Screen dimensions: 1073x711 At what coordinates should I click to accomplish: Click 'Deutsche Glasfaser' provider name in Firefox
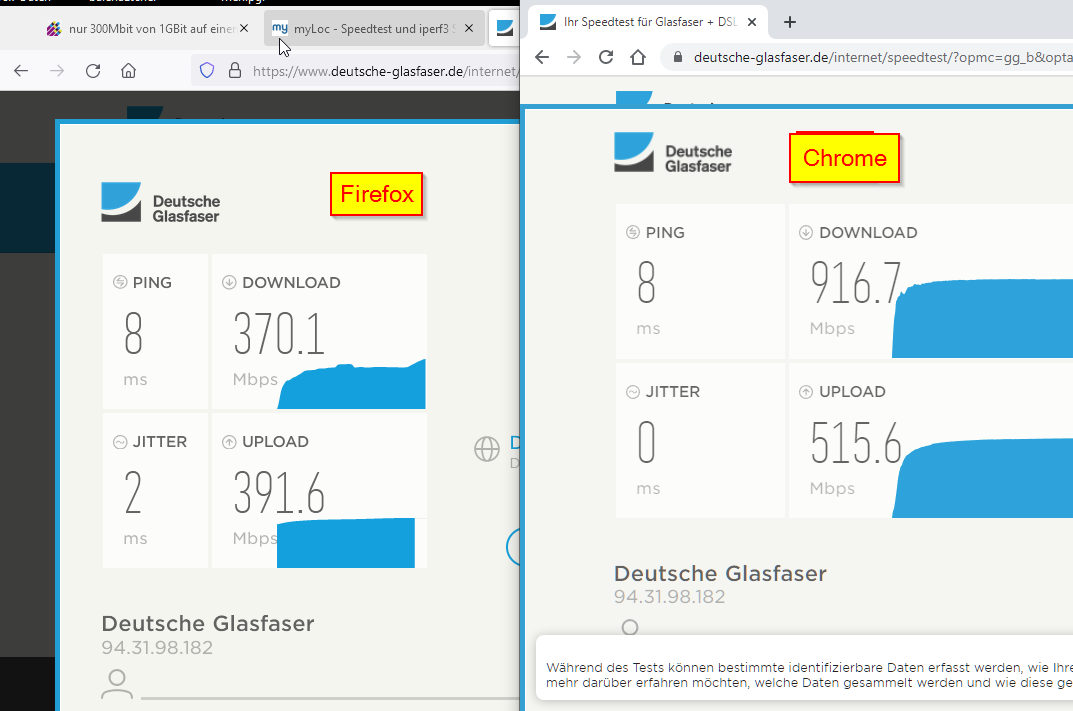[208, 623]
